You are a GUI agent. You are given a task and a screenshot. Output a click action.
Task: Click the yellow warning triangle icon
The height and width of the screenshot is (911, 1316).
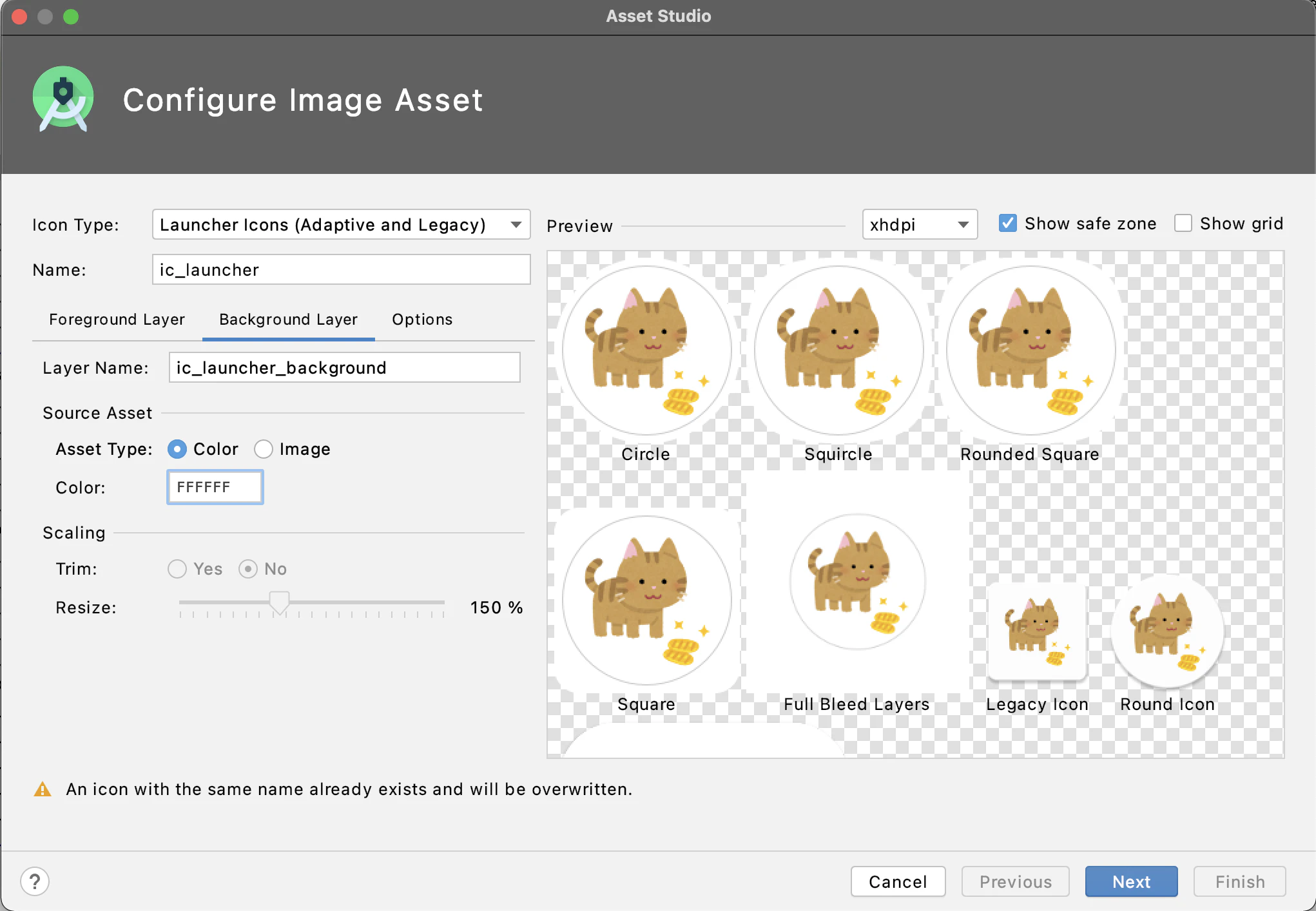click(x=43, y=789)
